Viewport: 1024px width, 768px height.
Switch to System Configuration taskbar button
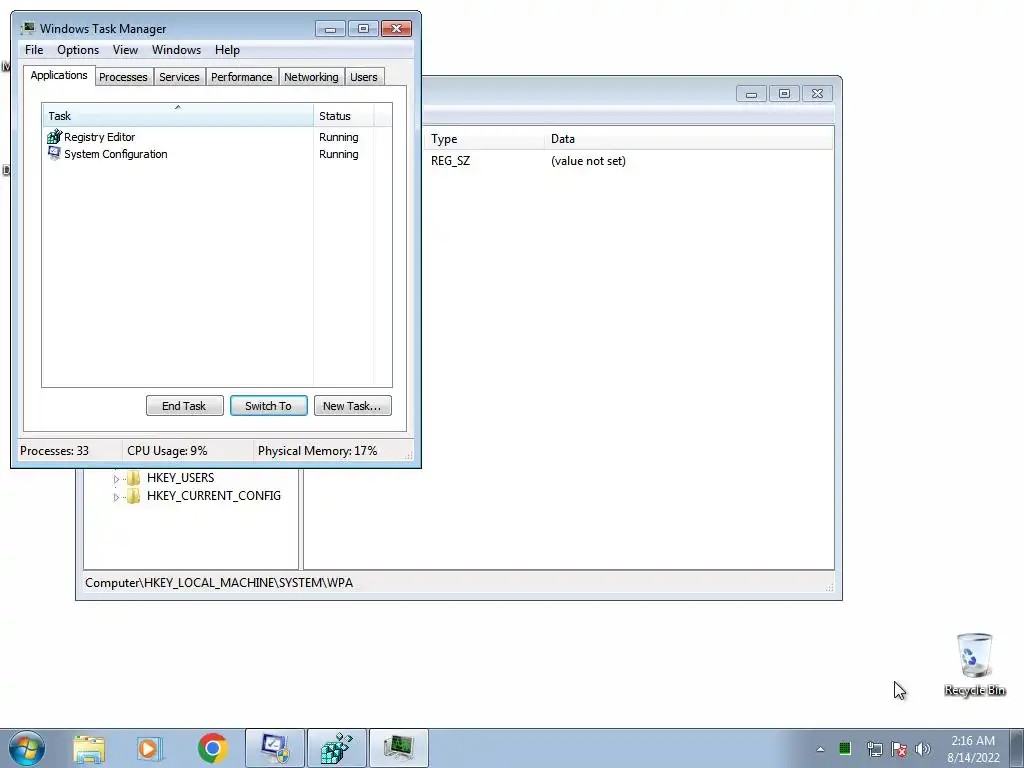point(275,748)
